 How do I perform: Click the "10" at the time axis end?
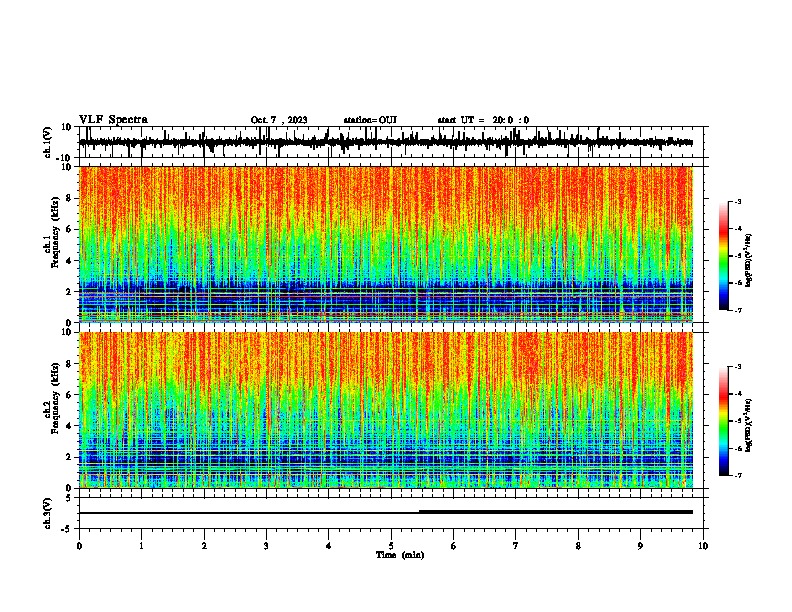[x=703, y=546]
